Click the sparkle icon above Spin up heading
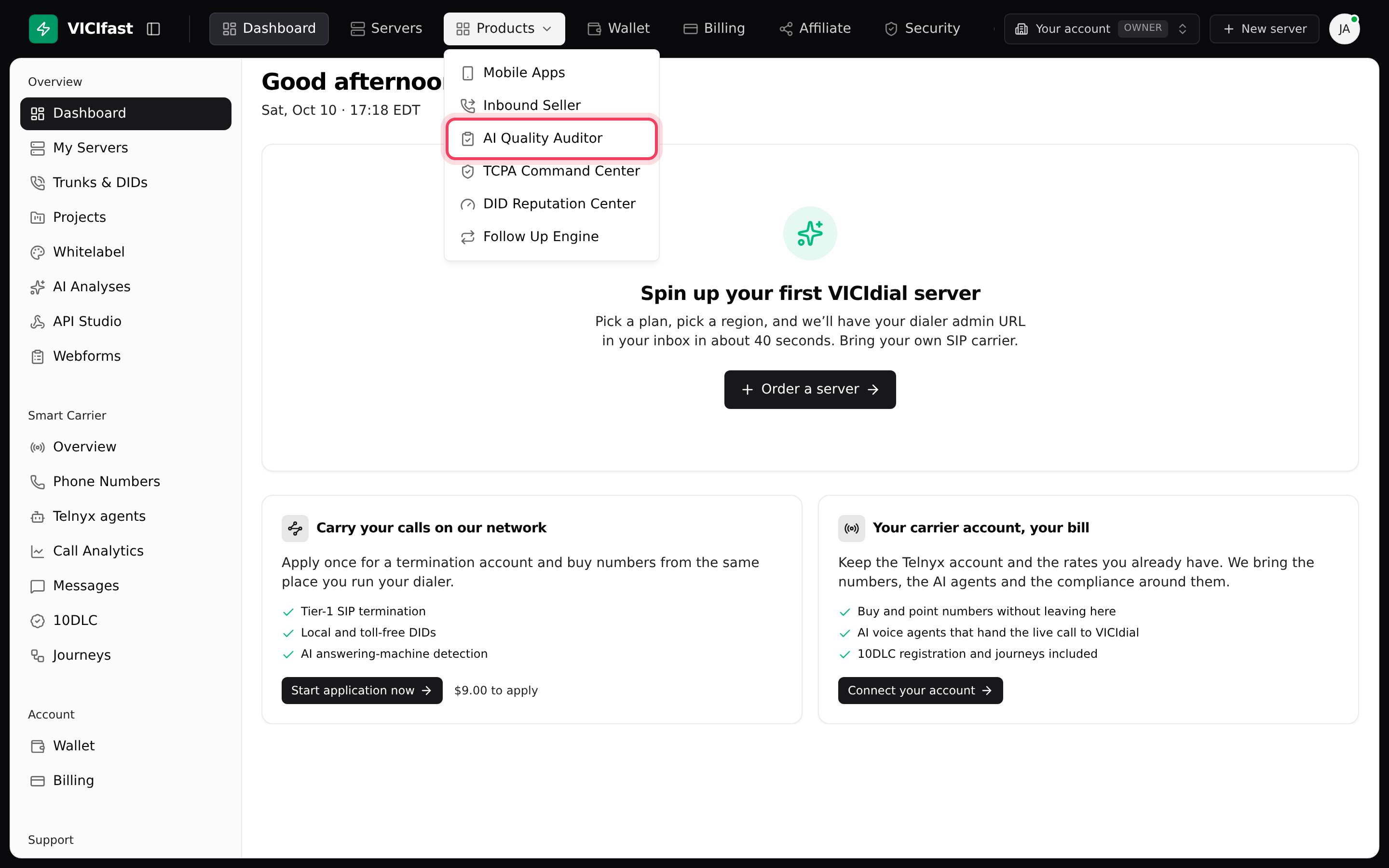Screen dimensions: 1389x868 coord(810,233)
